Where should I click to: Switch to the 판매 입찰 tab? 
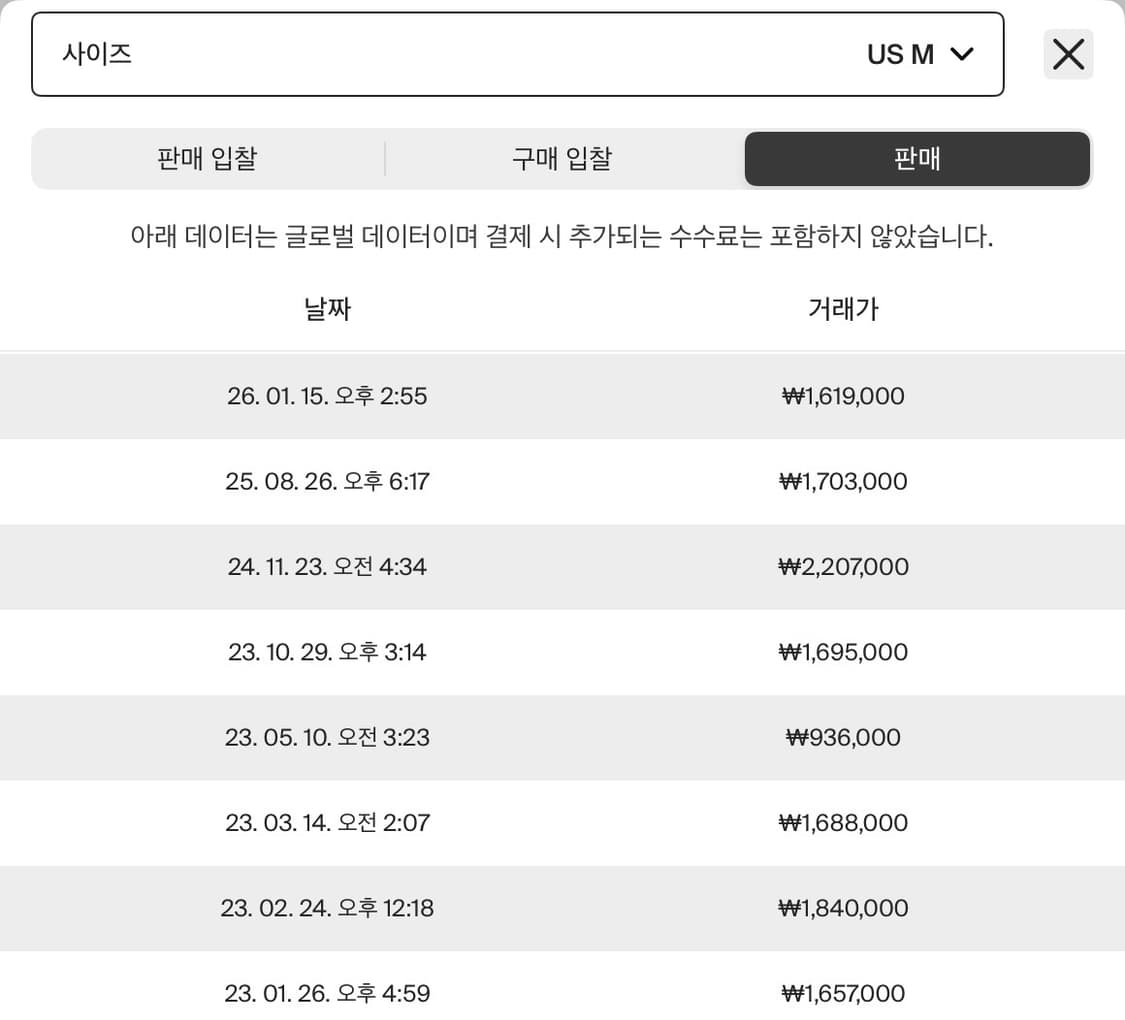206,158
